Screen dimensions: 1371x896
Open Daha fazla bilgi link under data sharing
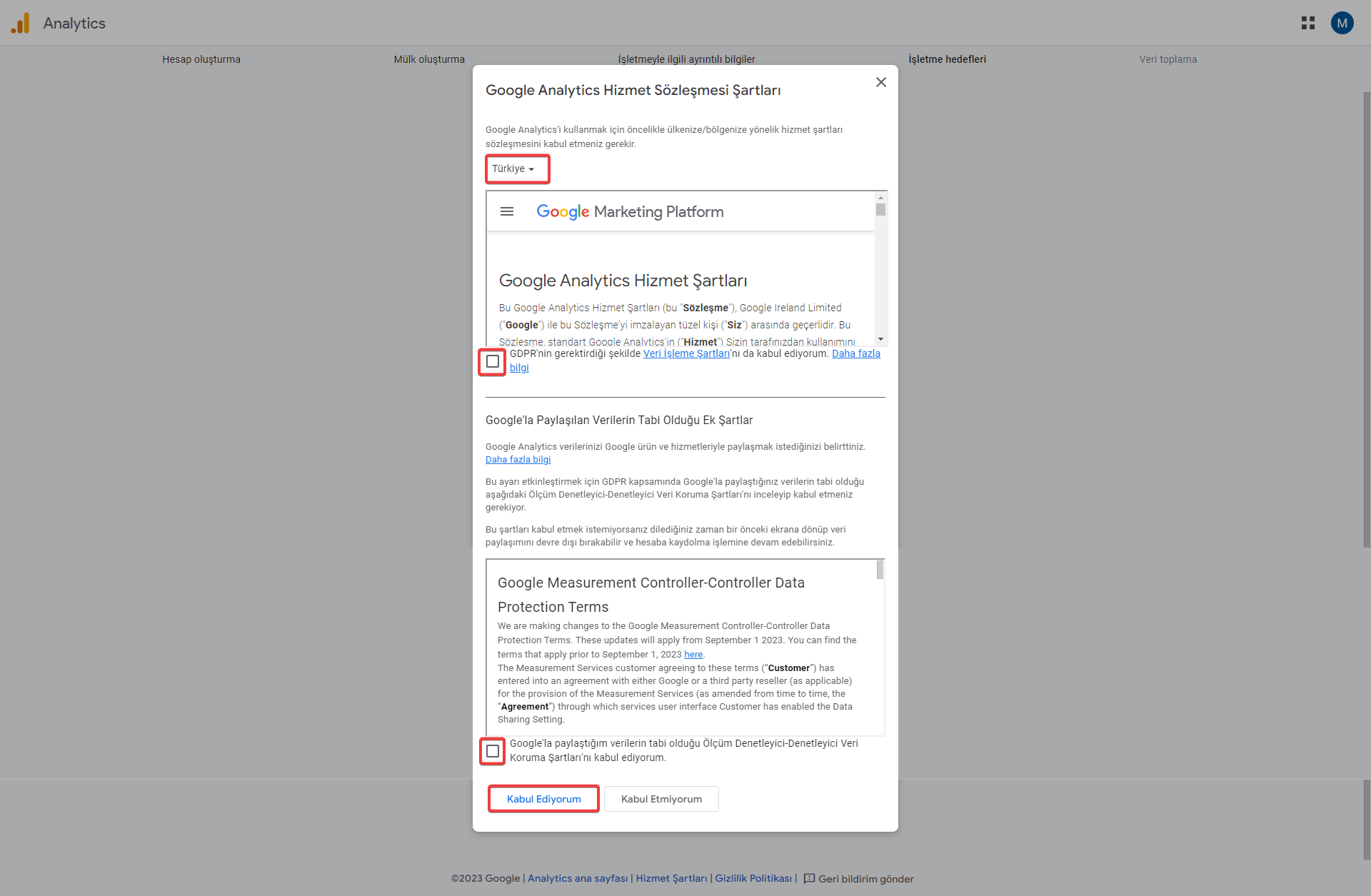pos(518,460)
